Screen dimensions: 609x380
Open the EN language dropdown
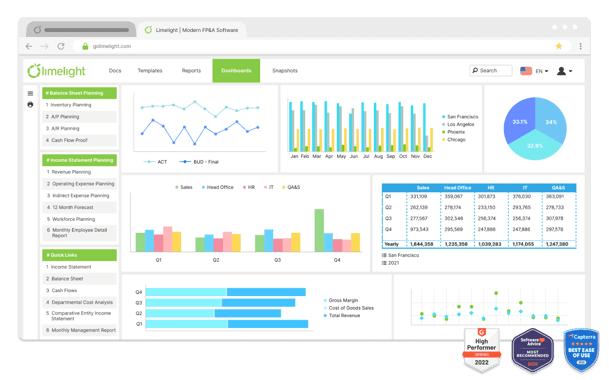542,71
